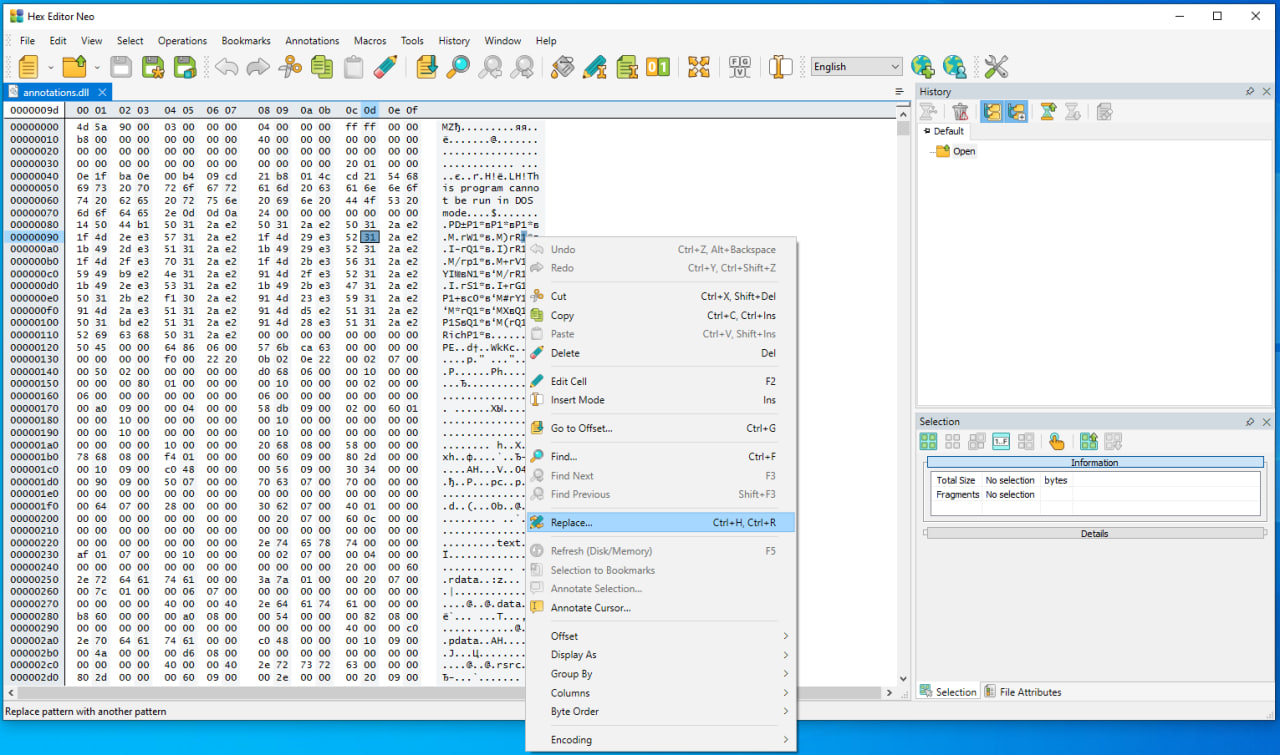
Task: Click the orange '01' binary toolbar icon
Action: [658, 67]
